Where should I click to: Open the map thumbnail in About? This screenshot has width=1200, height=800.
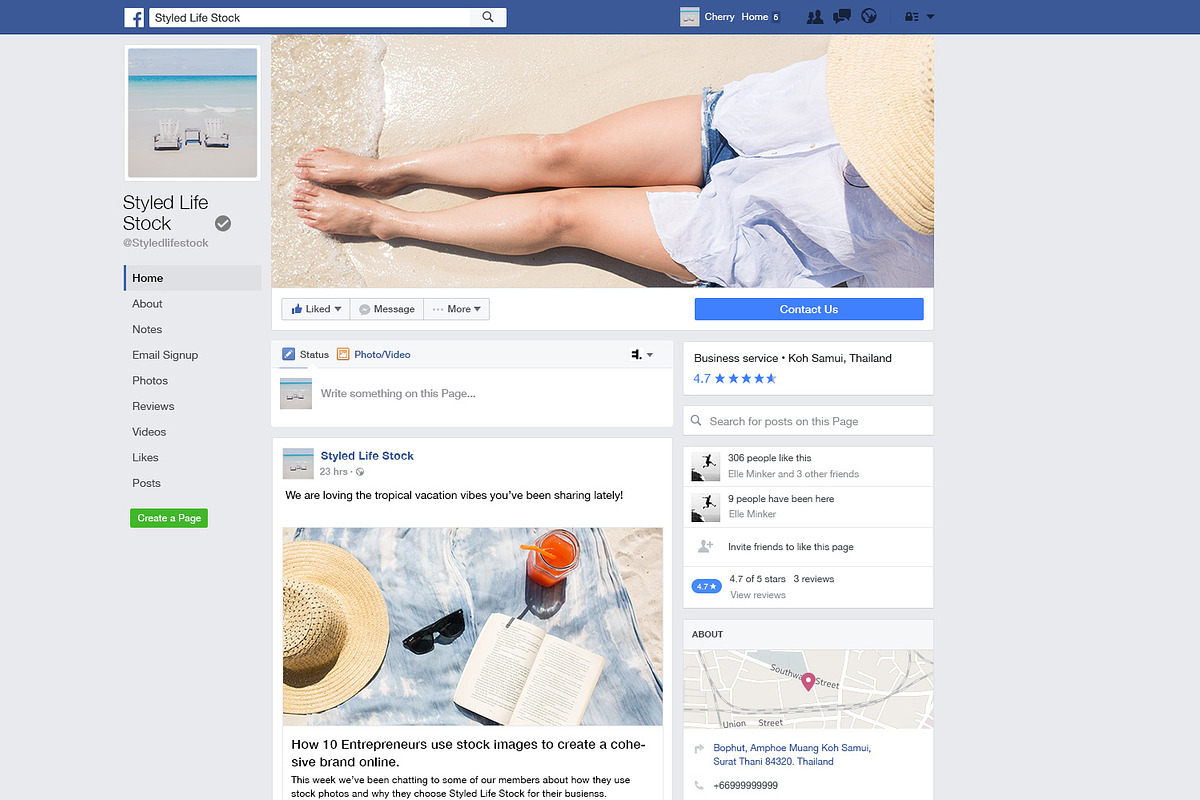coord(808,689)
